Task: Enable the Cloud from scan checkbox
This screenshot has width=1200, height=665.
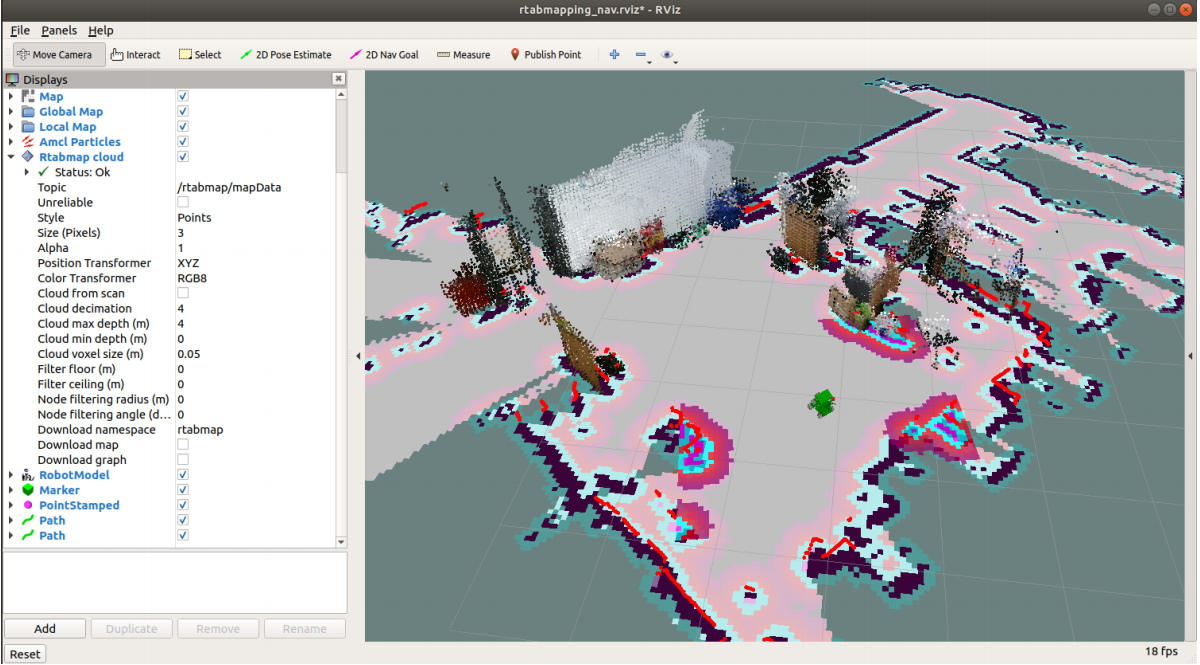Action: 183,293
